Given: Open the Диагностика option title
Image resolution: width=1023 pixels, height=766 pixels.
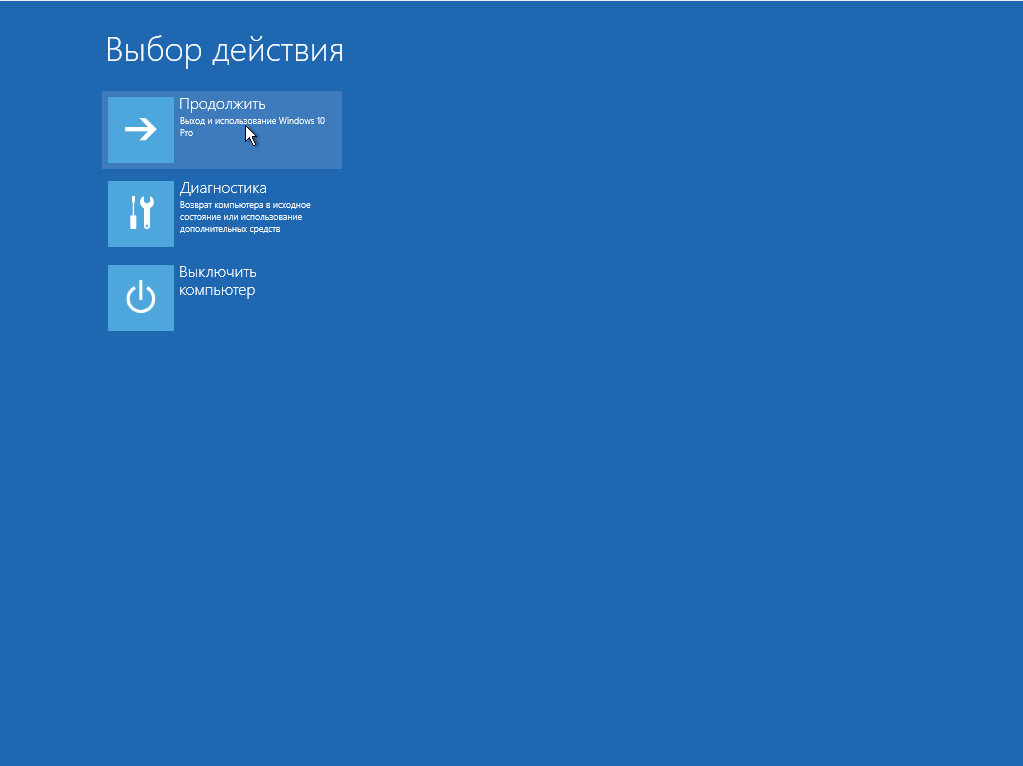Looking at the screenshot, I should (222, 188).
